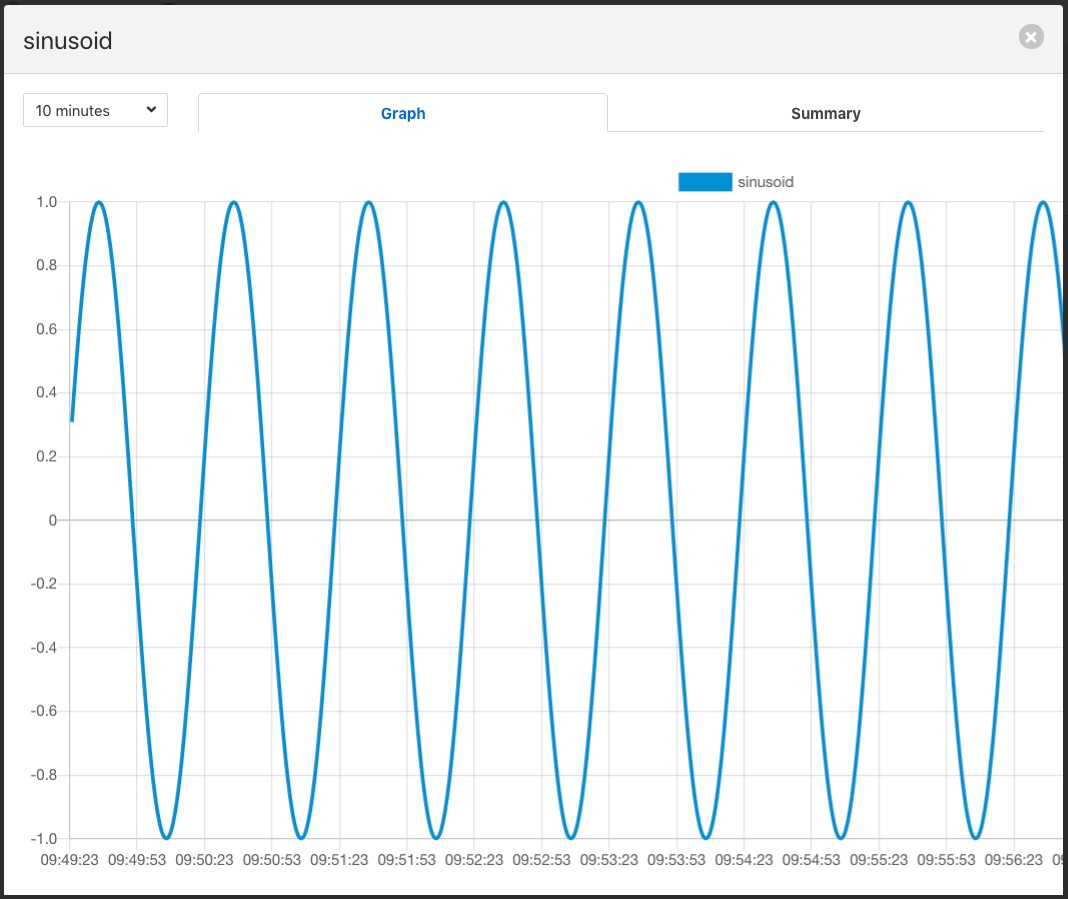Click the blue legend color swatch
Screen dimensions: 1068x899
704,181
